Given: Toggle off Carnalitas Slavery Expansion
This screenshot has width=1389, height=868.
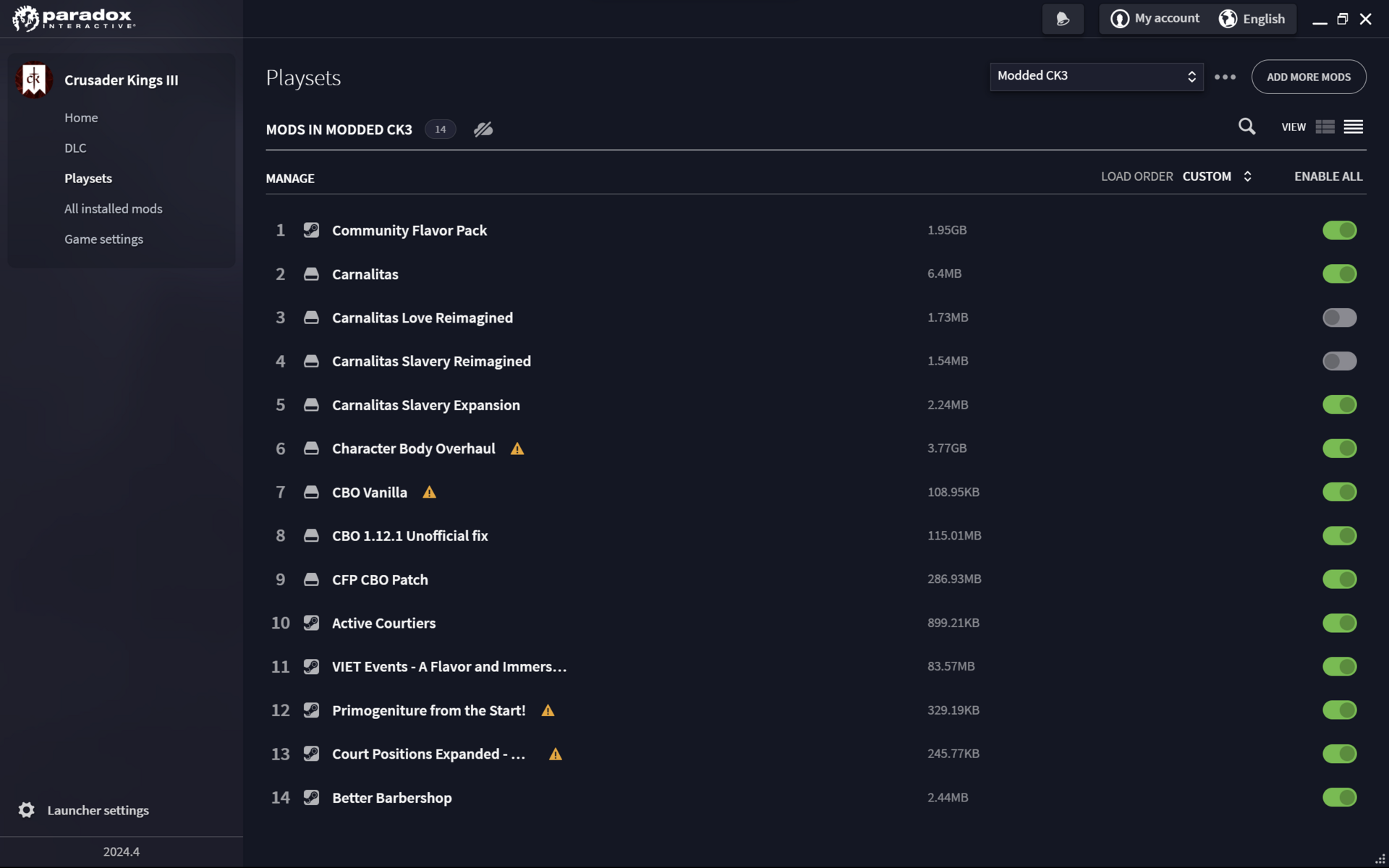Looking at the screenshot, I should click(x=1340, y=404).
